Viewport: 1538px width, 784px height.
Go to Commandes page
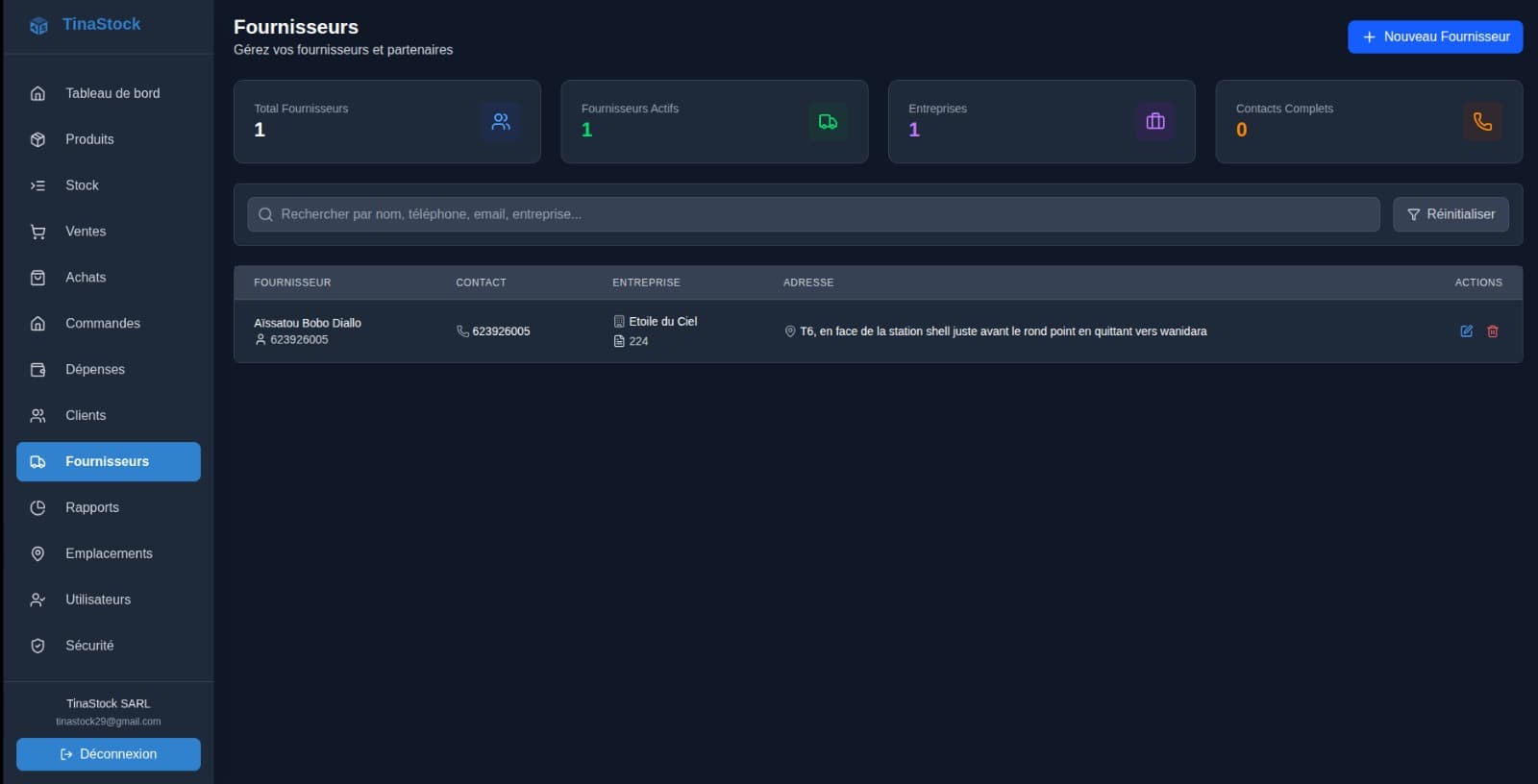click(109, 324)
